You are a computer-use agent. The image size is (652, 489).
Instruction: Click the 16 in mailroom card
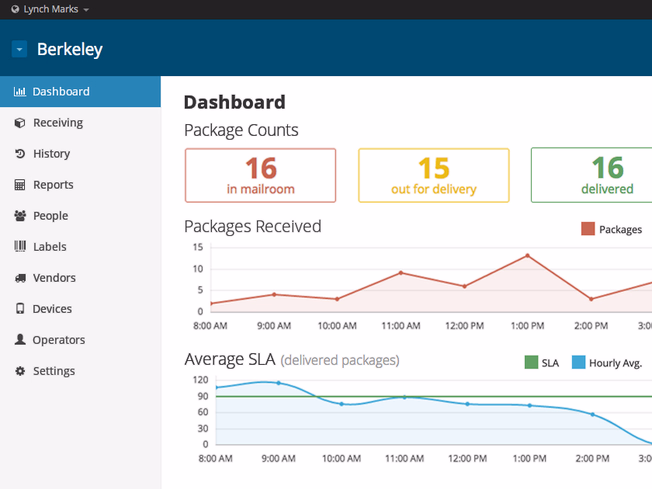click(260, 175)
